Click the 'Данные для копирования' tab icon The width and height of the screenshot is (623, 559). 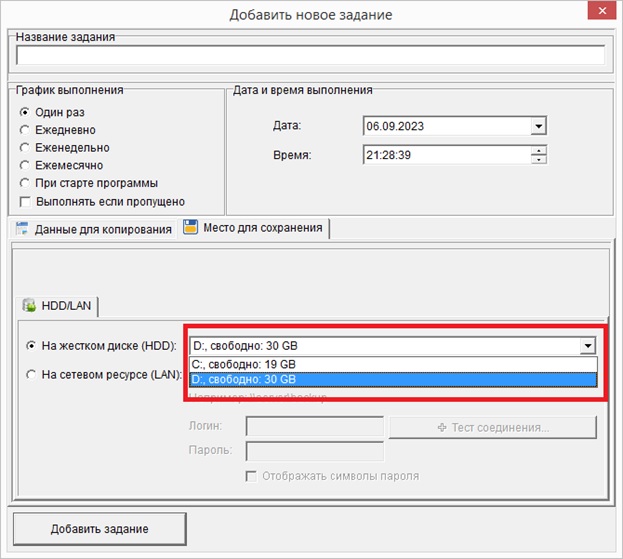22,229
